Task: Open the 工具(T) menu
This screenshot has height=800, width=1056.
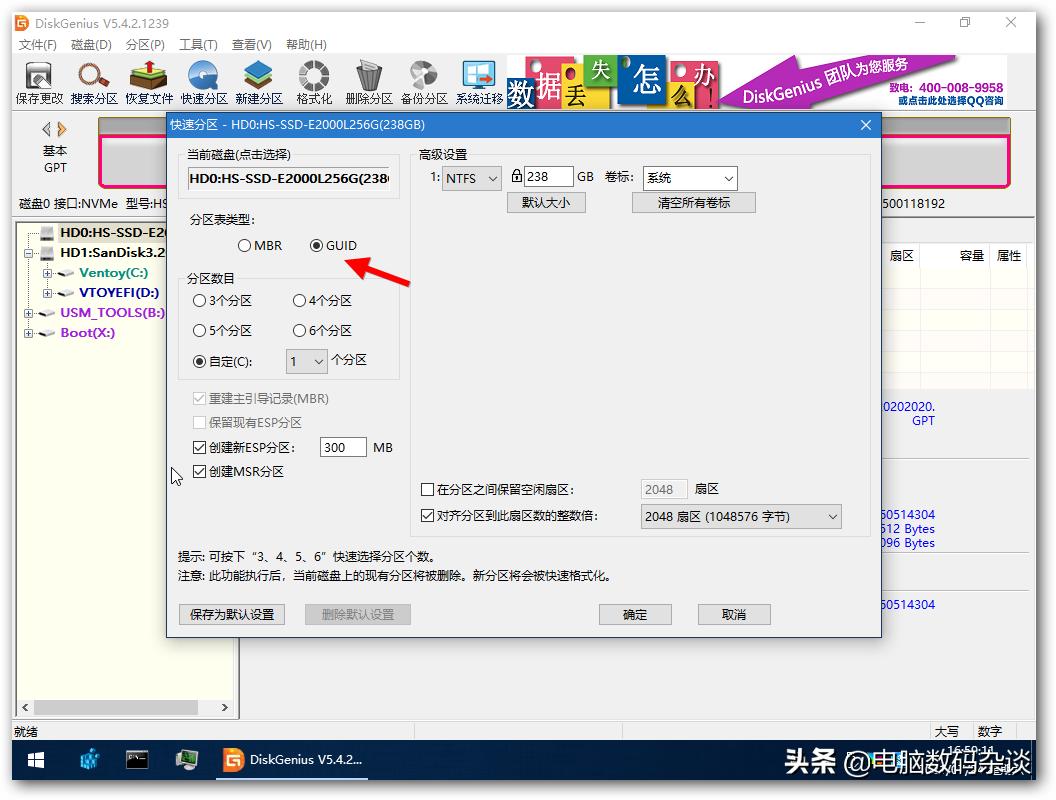Action: [x=197, y=44]
